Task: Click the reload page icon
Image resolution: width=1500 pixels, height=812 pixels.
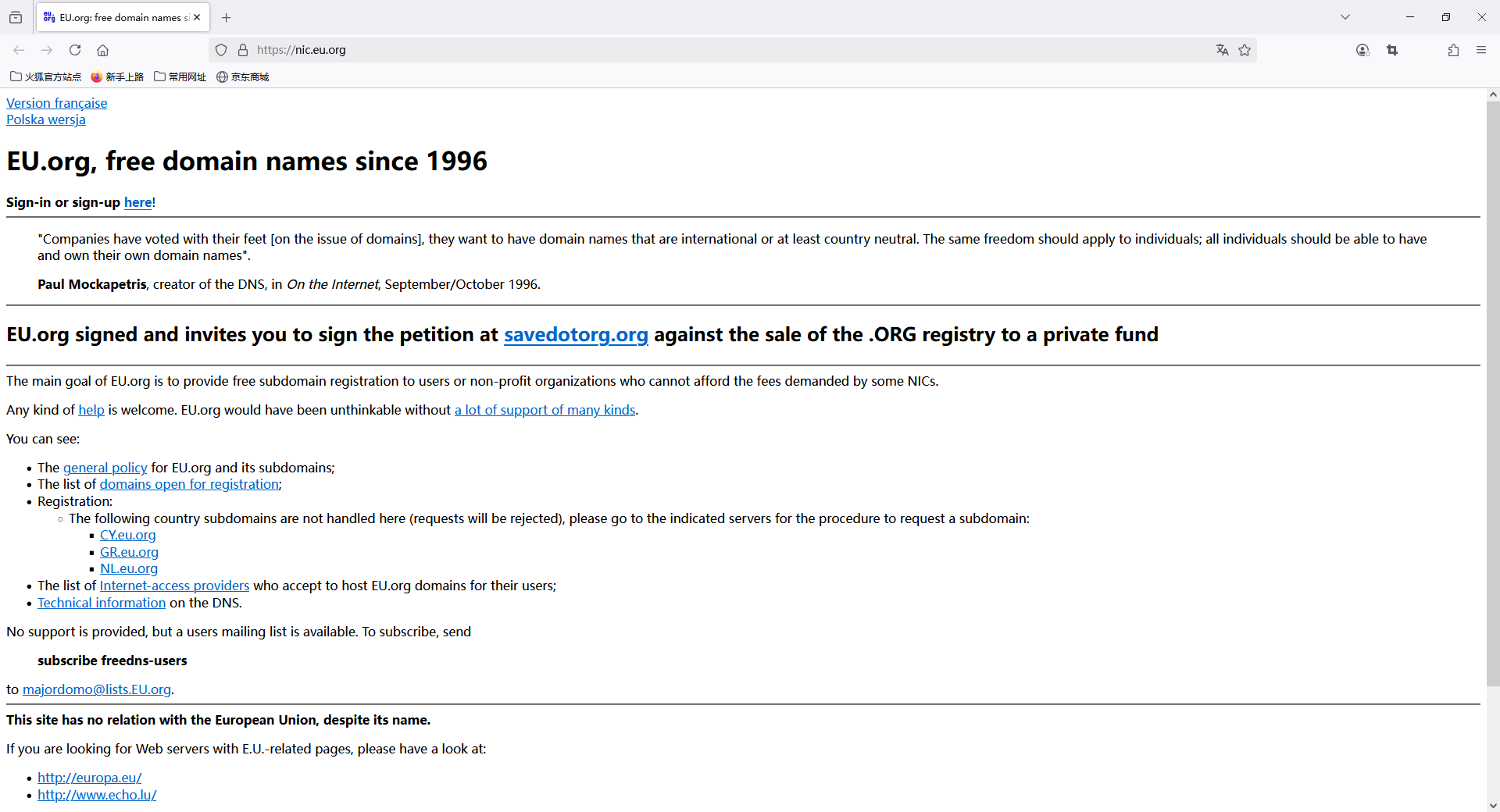Action: 75,50
